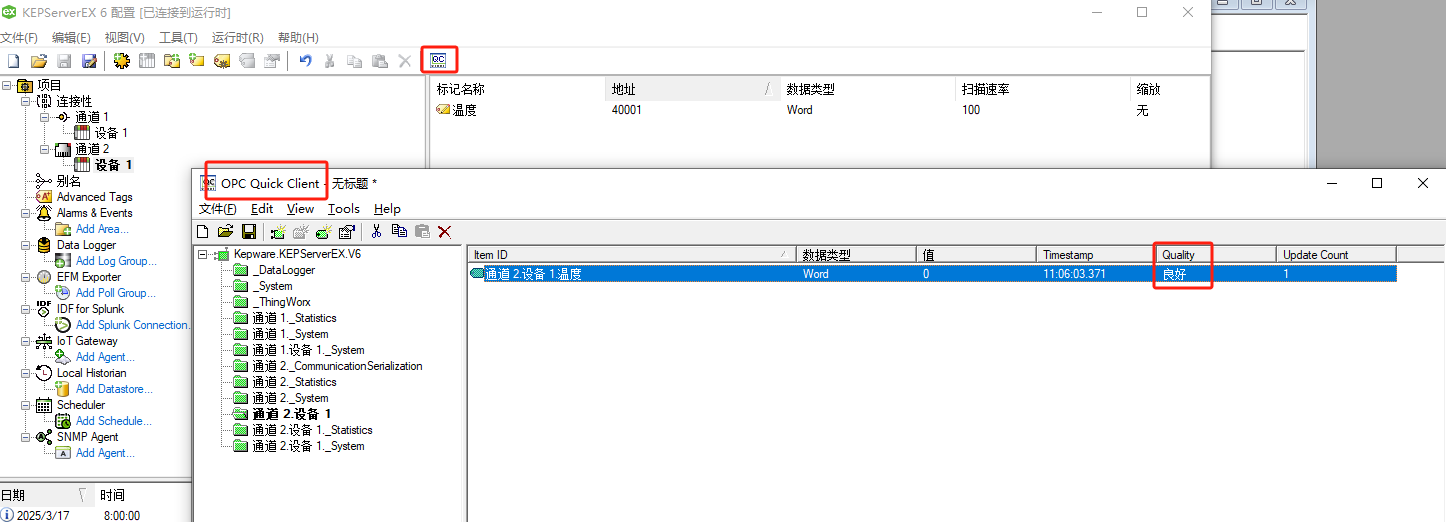Click Paste icon in KEPServerEX toolbar

point(379,61)
